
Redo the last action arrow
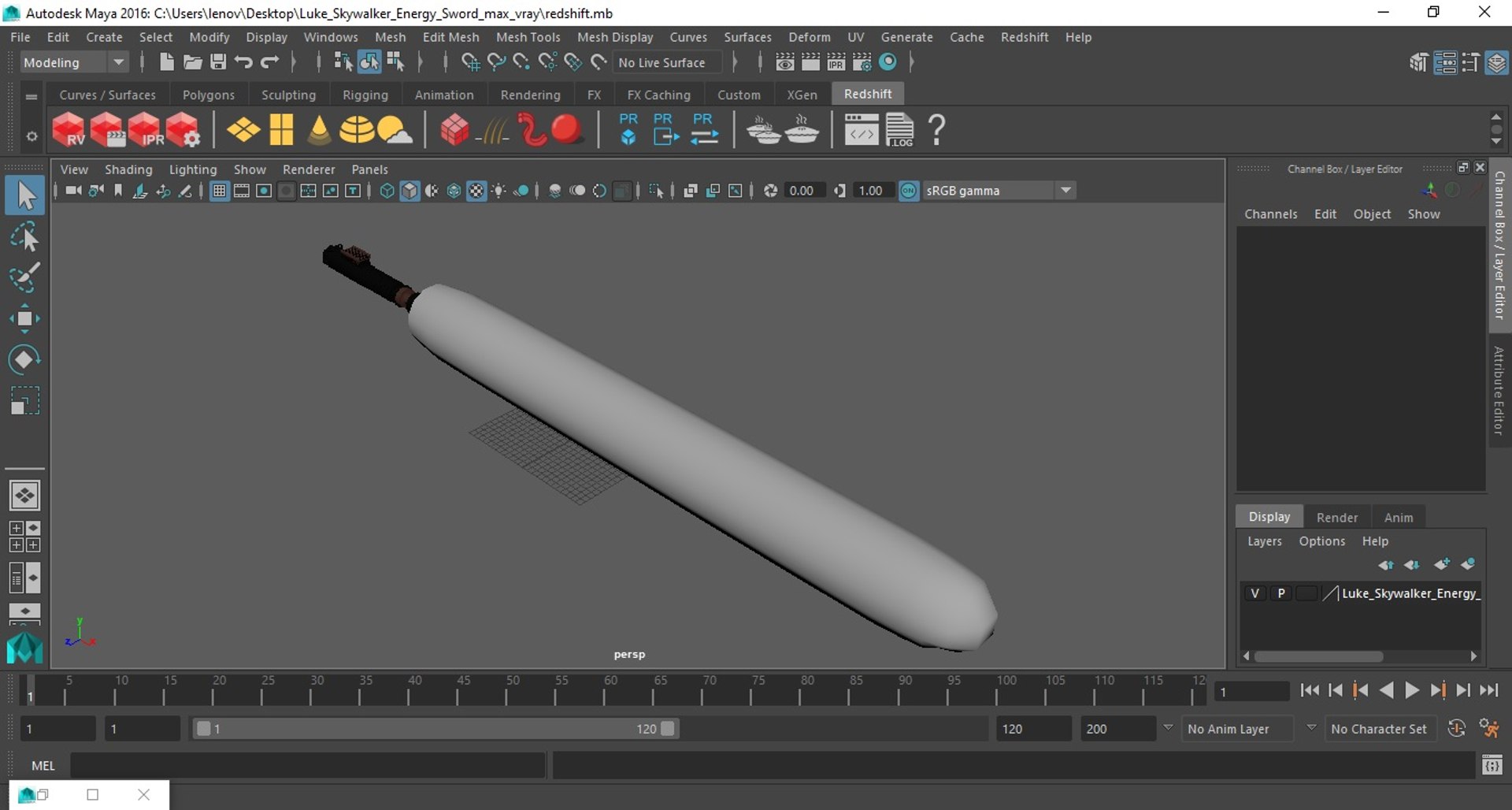pyautogui.click(x=269, y=62)
